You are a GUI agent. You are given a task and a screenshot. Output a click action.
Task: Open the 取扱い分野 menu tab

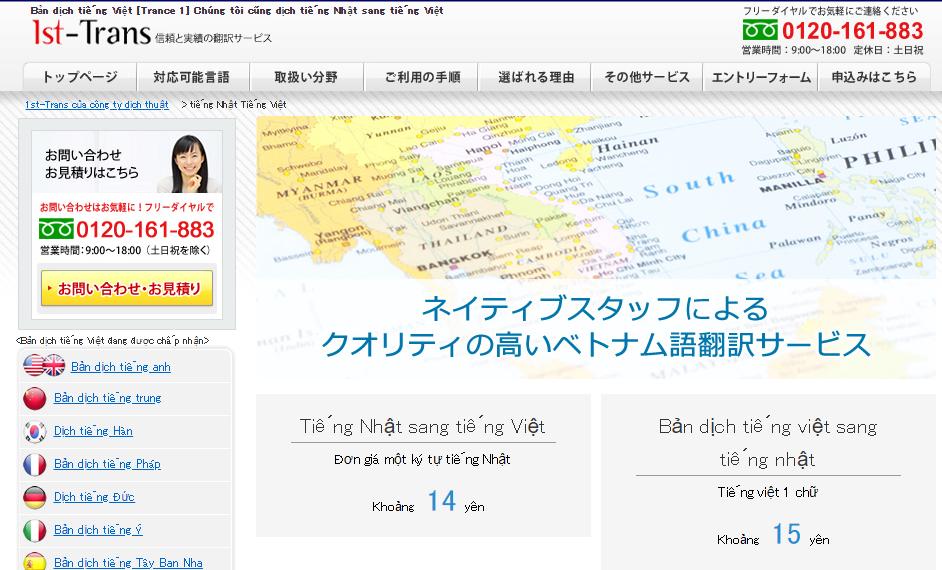[306, 77]
